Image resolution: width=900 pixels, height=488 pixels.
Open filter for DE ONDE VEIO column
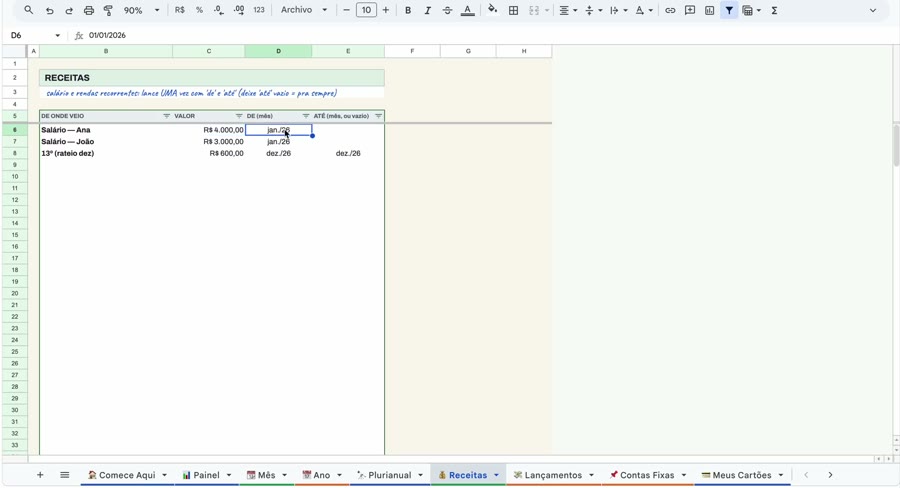[166, 116]
